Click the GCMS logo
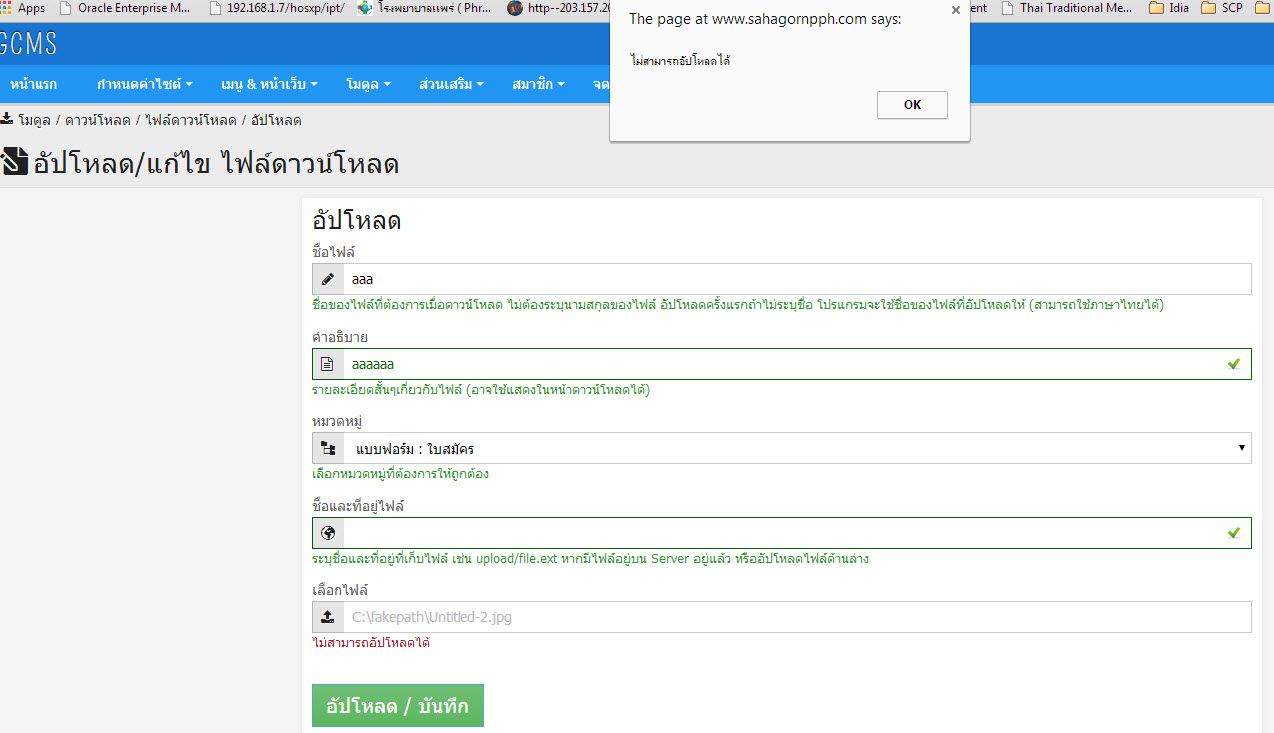Image resolution: width=1274 pixels, height=733 pixels. point(29,44)
